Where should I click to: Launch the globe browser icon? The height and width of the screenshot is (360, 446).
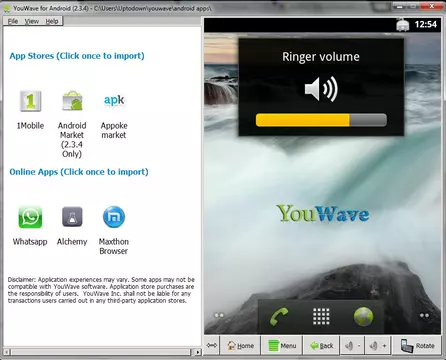[363, 316]
